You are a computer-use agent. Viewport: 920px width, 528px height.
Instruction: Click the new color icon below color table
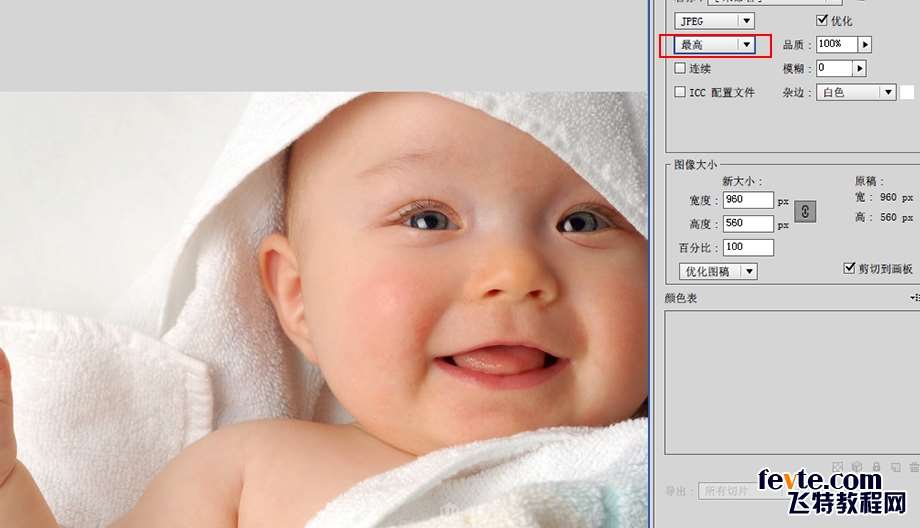[x=895, y=466]
